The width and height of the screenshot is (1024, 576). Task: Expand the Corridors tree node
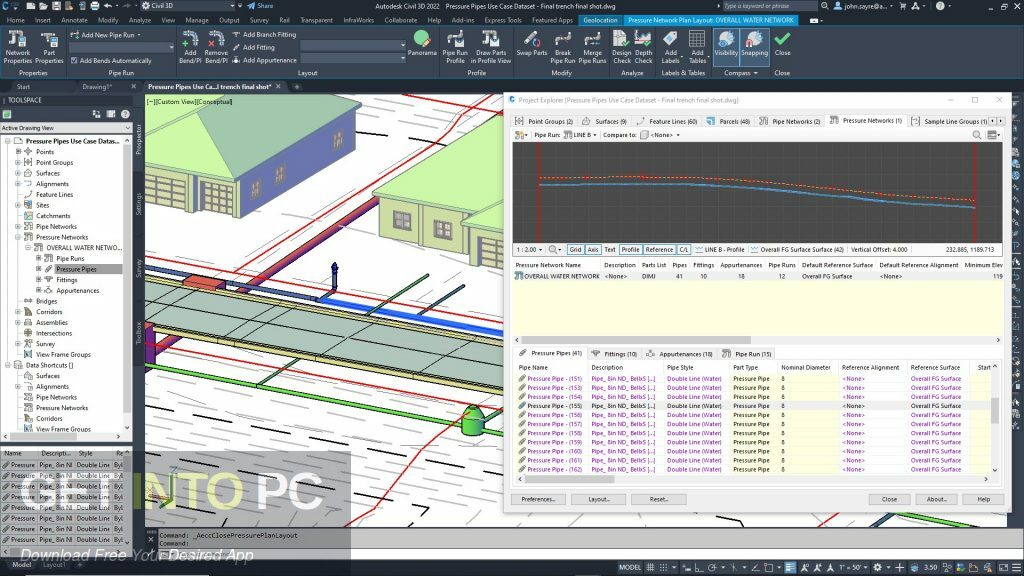(x=18, y=312)
